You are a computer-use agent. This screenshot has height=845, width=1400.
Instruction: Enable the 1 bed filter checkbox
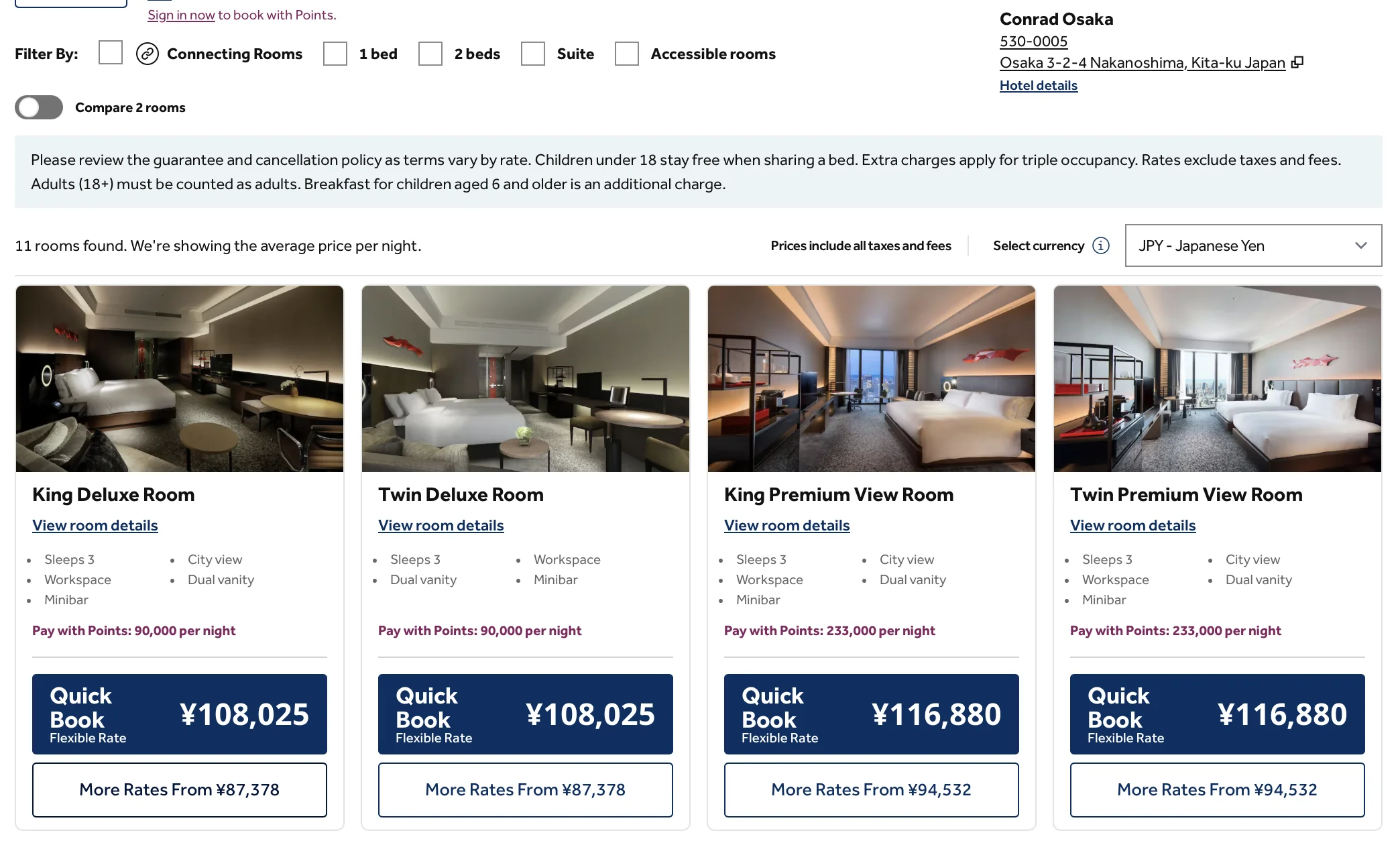(335, 54)
